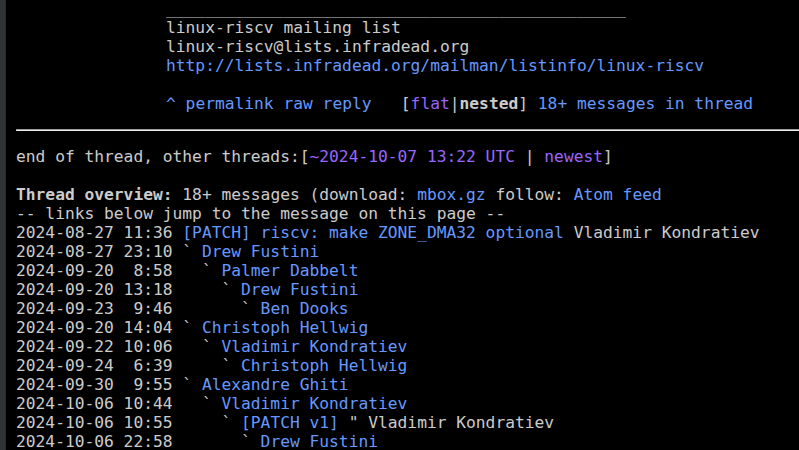
Task: Switch to flat thread view
Action: [x=430, y=104]
